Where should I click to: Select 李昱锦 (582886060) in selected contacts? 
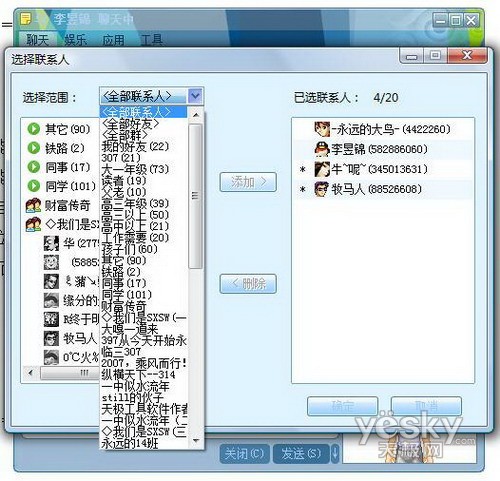(x=383, y=149)
